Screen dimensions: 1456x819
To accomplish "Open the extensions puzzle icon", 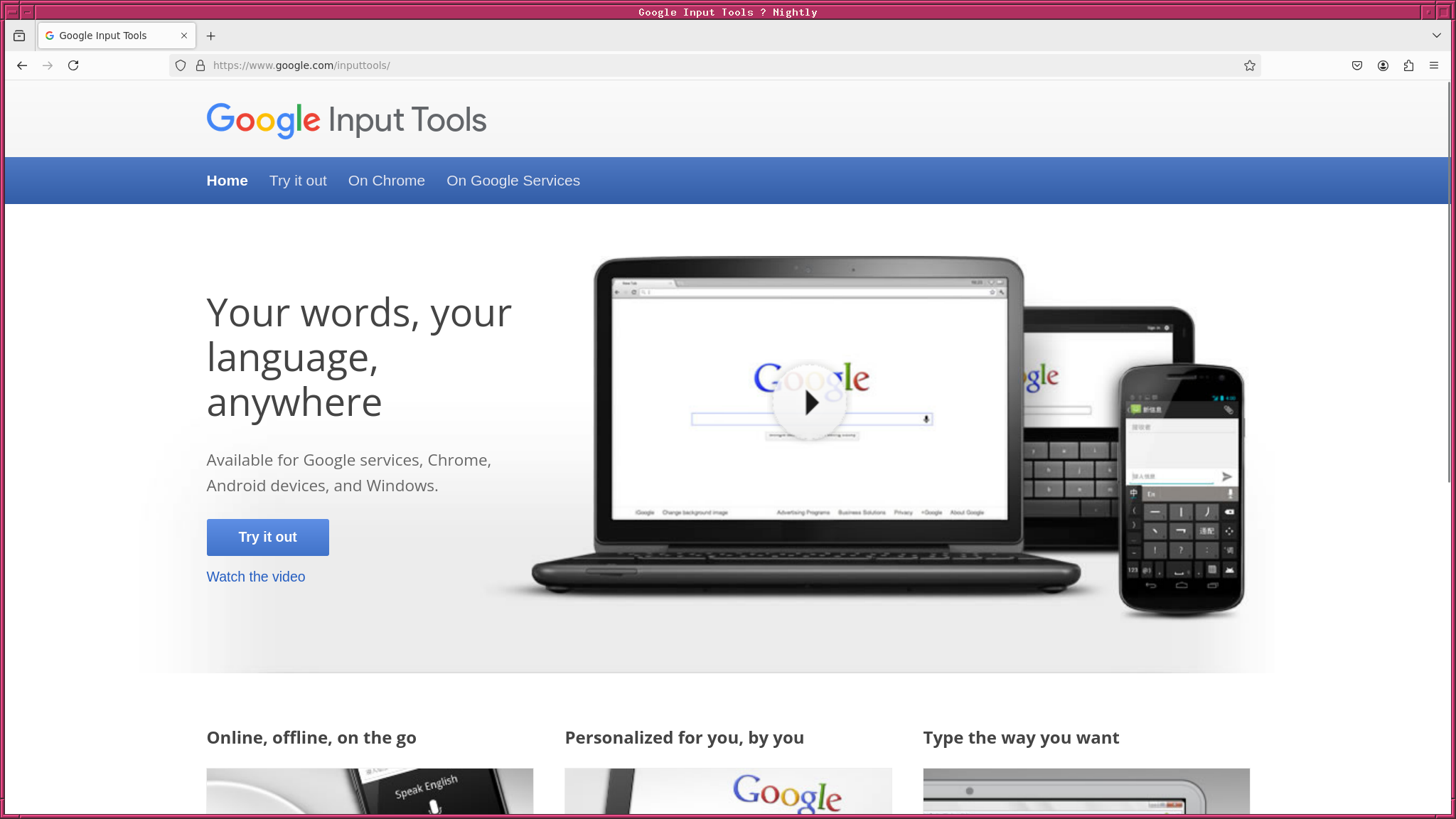I will click(x=1408, y=65).
